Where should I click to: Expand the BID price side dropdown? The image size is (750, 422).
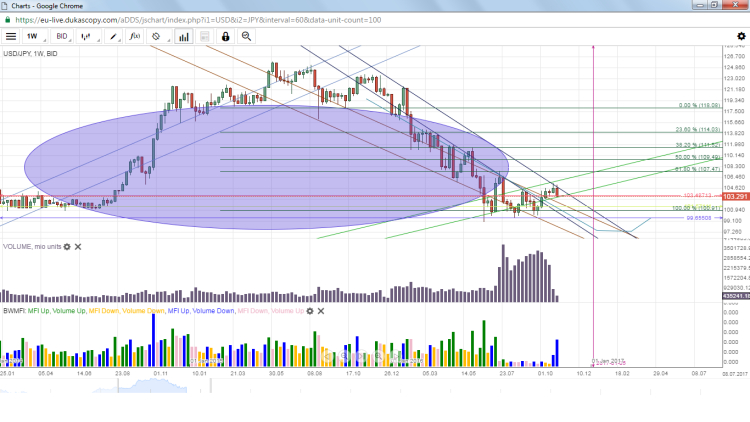pyautogui.click(x=64, y=36)
